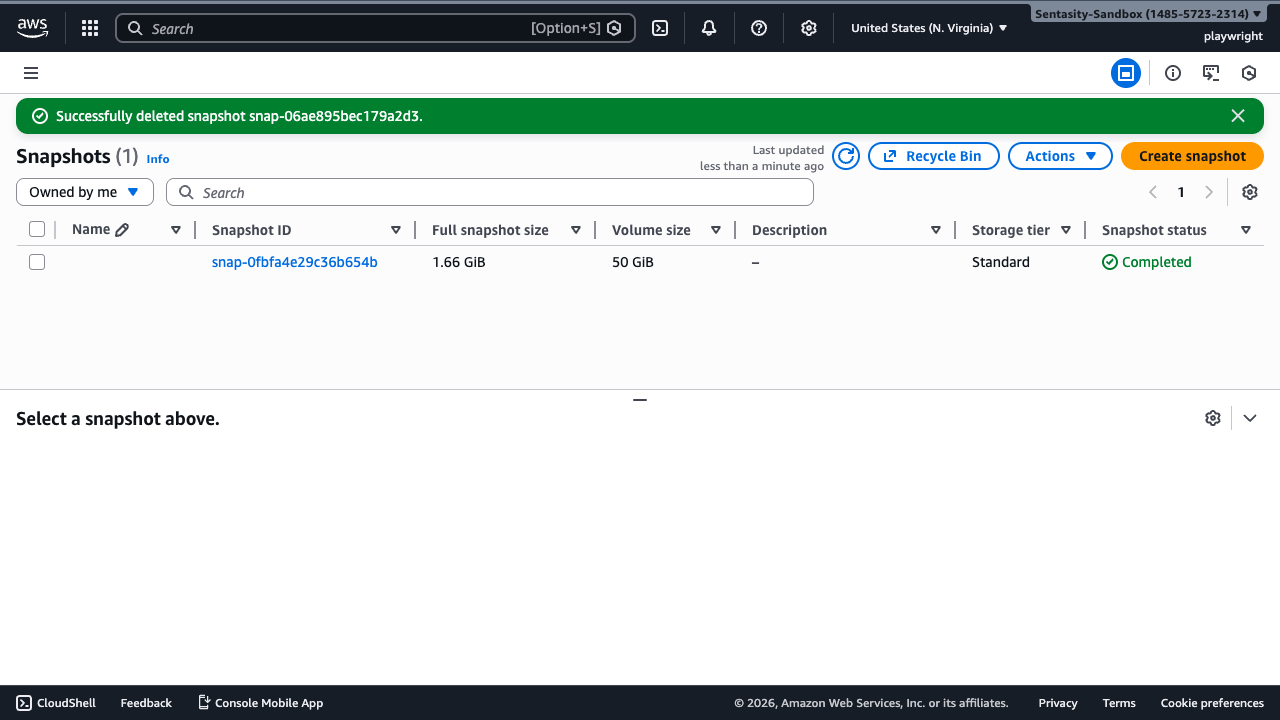Launch CloudShell from the top navigation bar

660,28
